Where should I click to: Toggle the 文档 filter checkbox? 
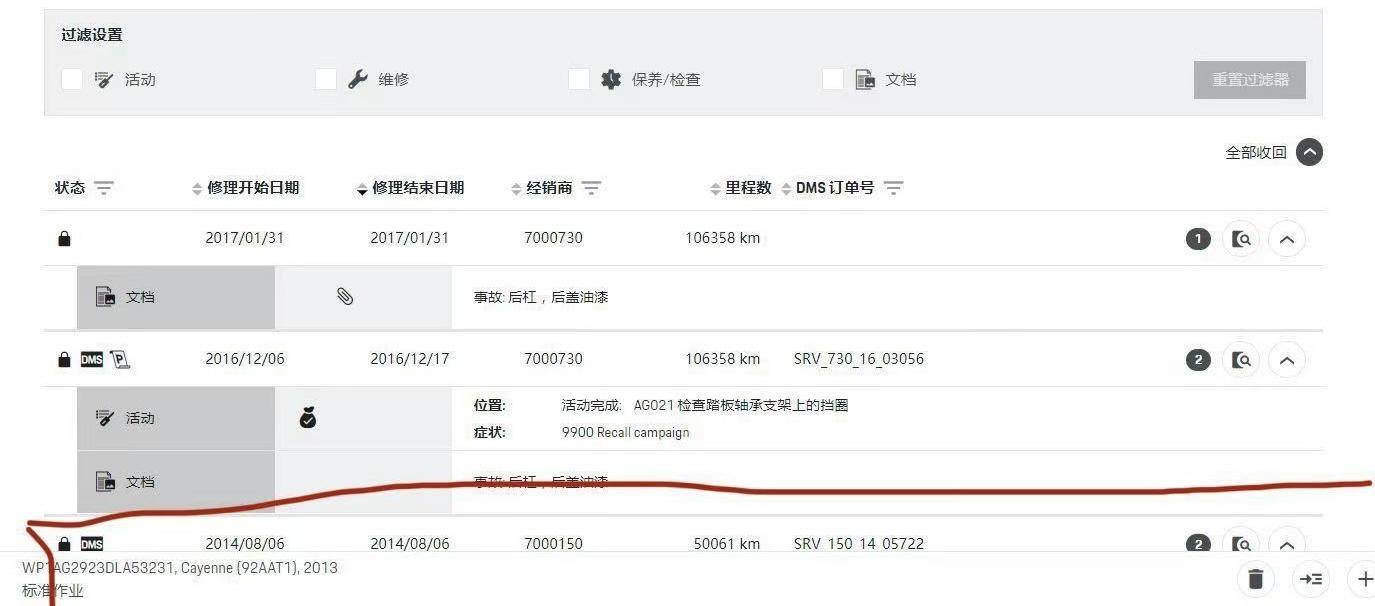[x=833, y=79]
